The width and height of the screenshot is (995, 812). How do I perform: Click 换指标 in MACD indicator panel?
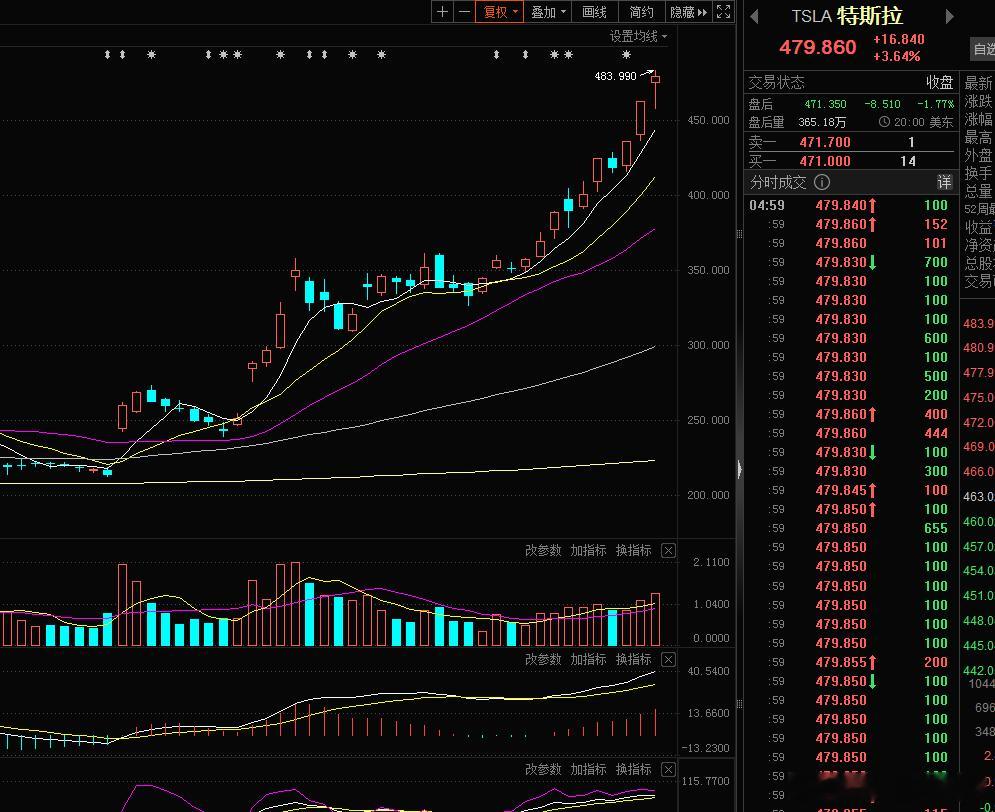point(633,659)
